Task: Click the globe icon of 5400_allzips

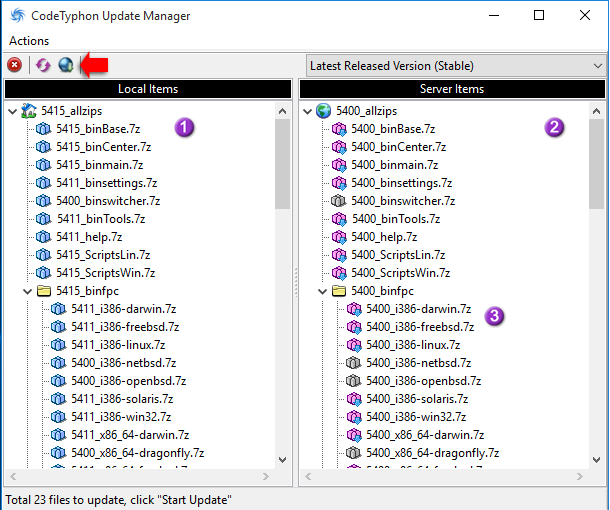Action: coord(323,111)
